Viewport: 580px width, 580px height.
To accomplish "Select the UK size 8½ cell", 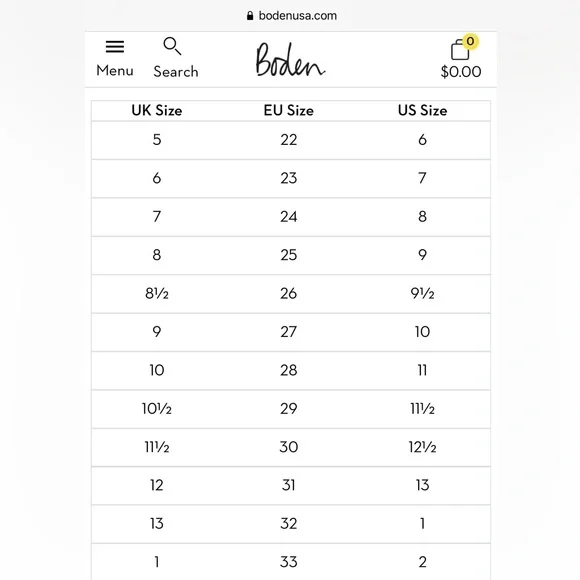I will tap(157, 293).
